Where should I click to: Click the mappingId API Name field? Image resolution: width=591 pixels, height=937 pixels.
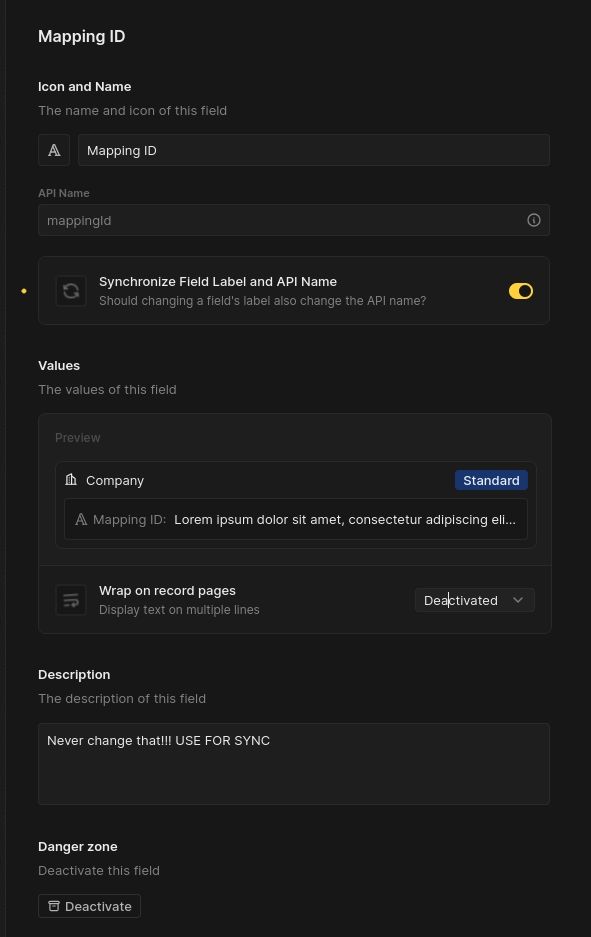click(294, 220)
